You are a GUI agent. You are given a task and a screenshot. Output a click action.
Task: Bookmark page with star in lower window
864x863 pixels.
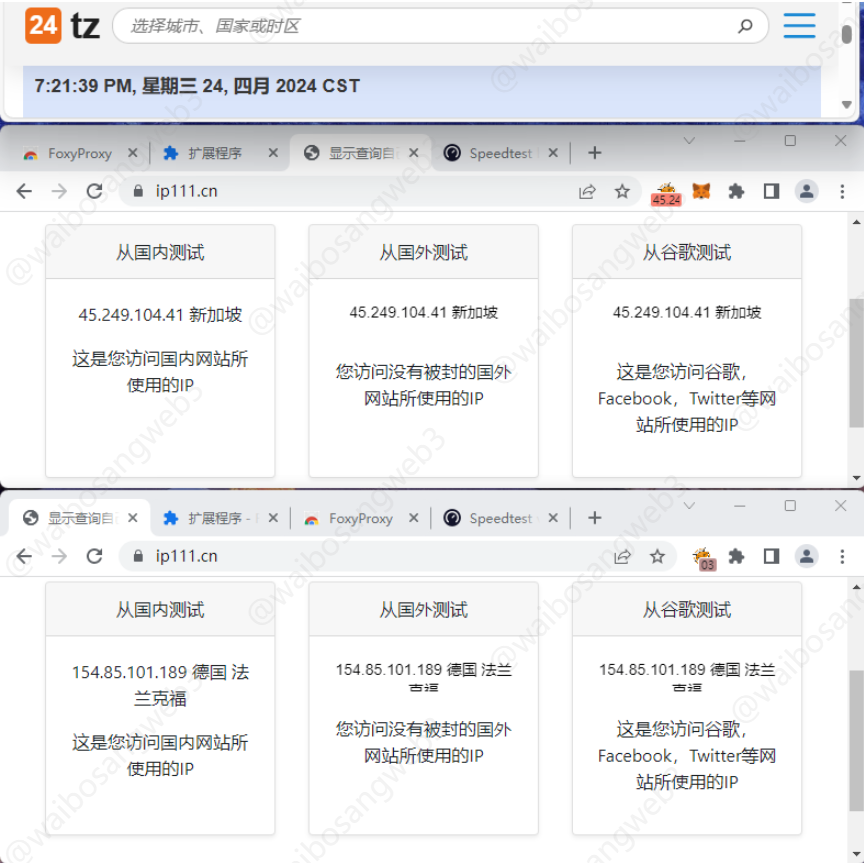pos(657,557)
